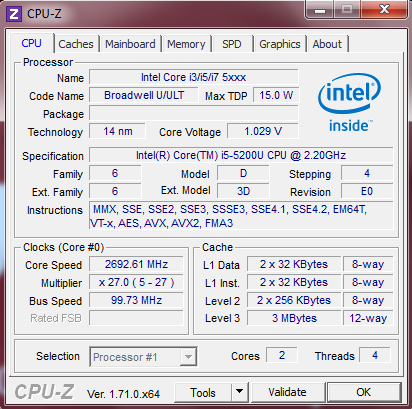Click the Bus Speed value 99.73 MHz
Image resolution: width=412 pixels, height=409 pixels.
point(136,300)
